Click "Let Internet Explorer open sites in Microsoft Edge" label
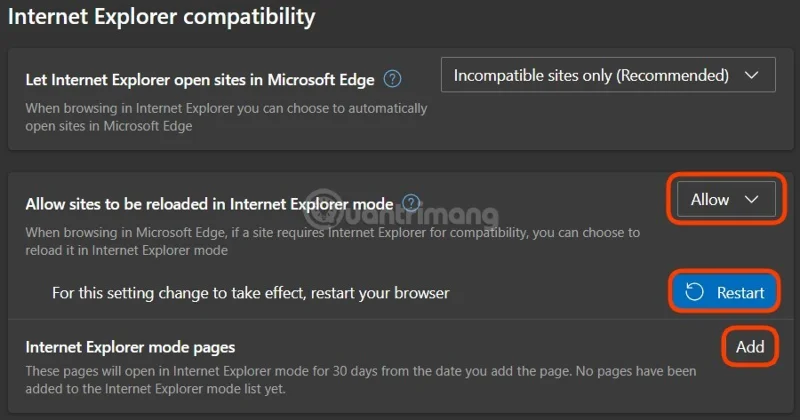 [200, 79]
